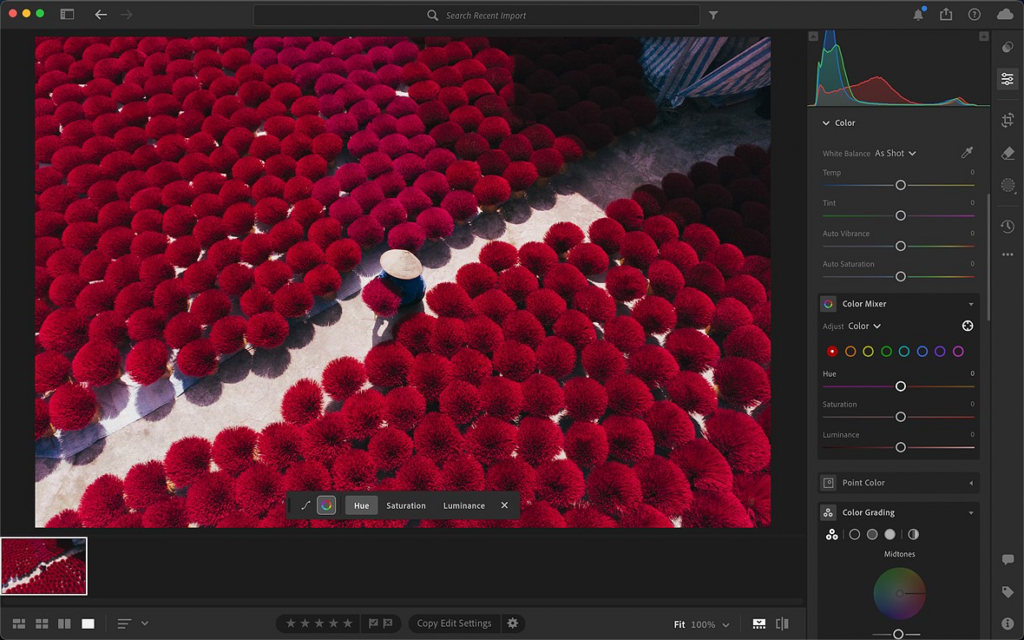Select color mixer target icon in floating bar

point(327,505)
